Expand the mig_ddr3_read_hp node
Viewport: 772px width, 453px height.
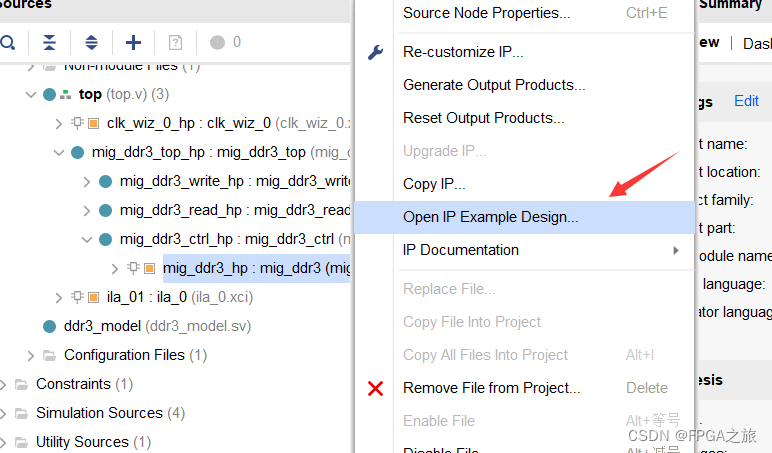[87, 211]
